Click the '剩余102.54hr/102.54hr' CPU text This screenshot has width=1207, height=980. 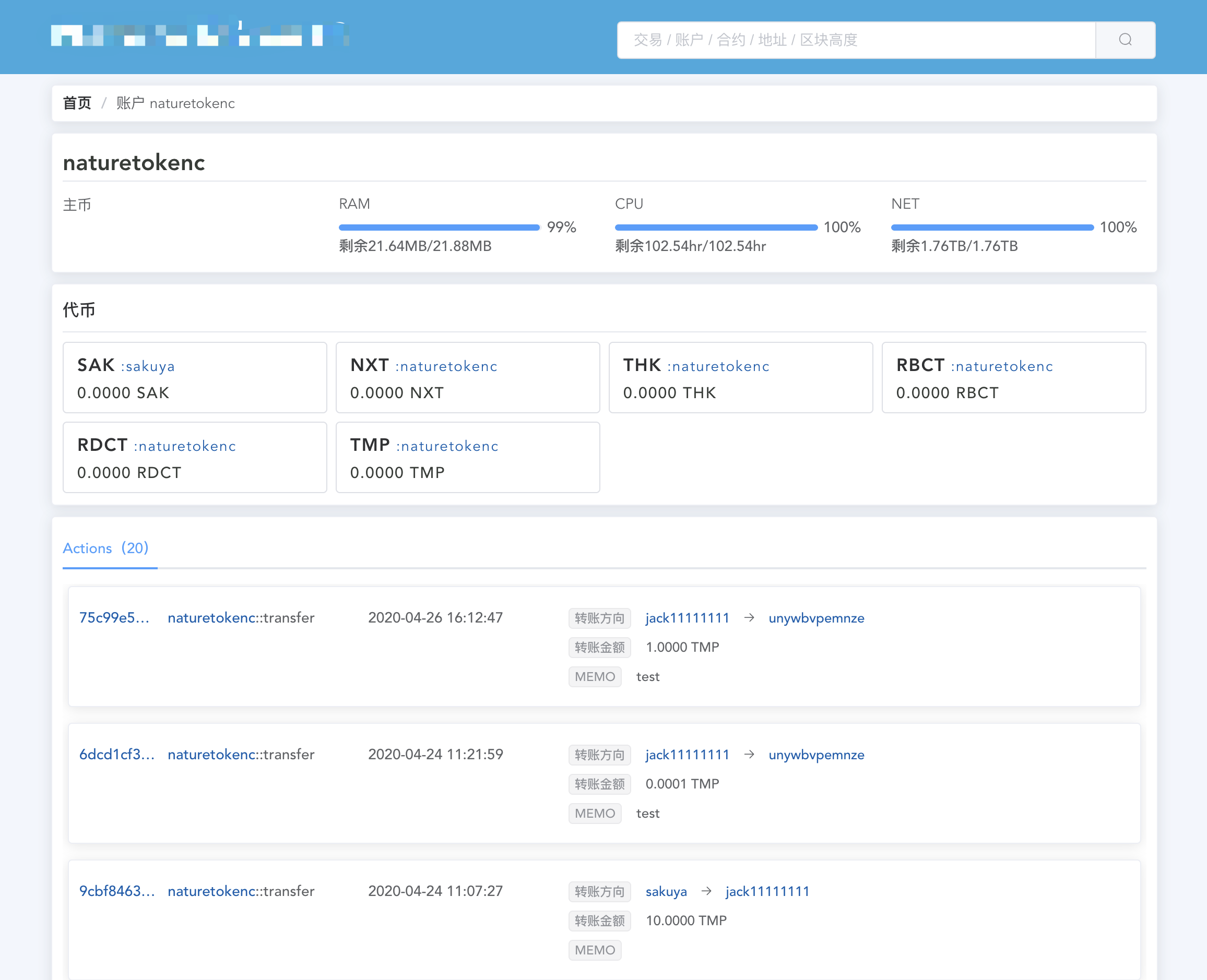point(691,246)
